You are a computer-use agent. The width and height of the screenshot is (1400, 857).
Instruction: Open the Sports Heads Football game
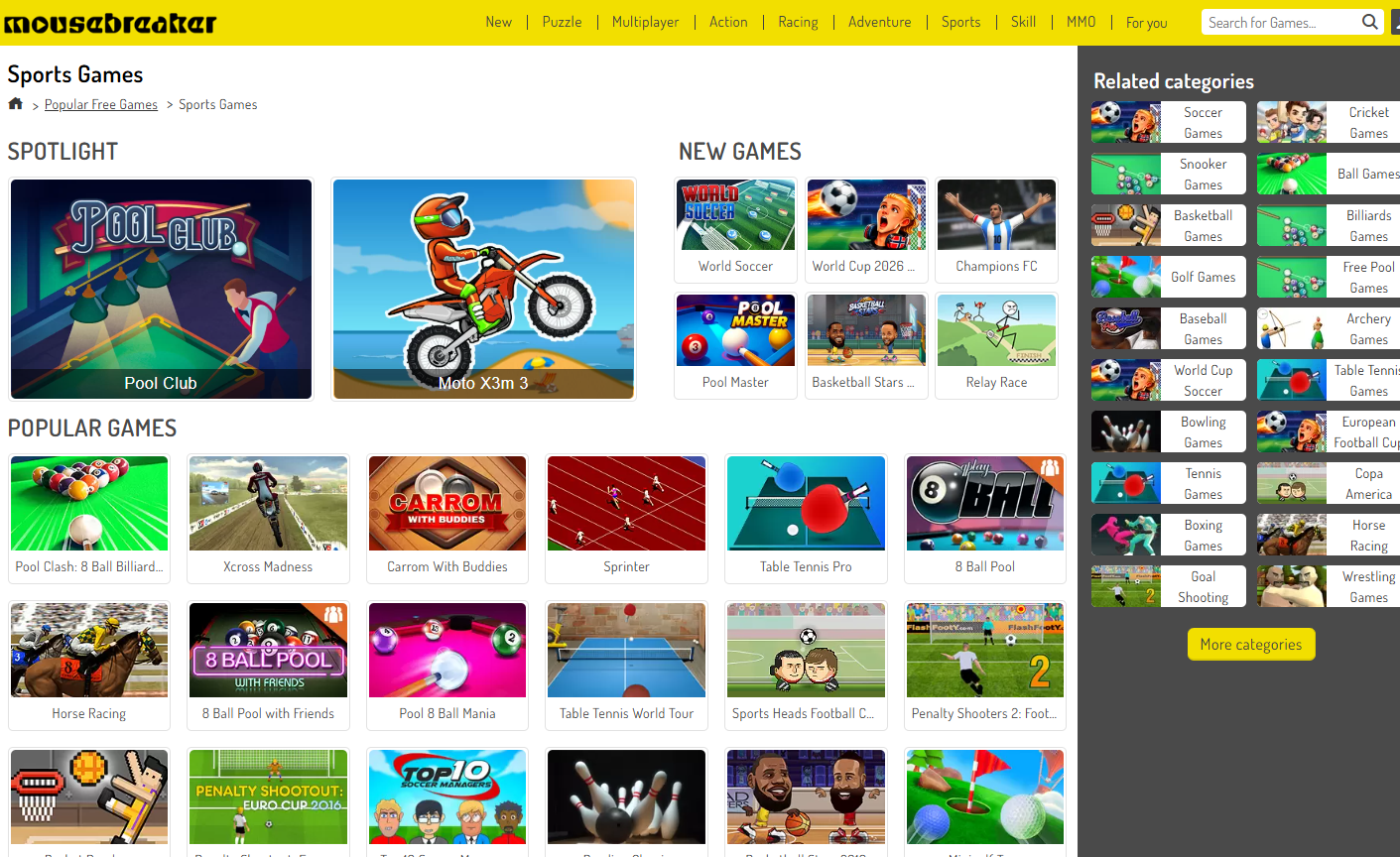806,666
